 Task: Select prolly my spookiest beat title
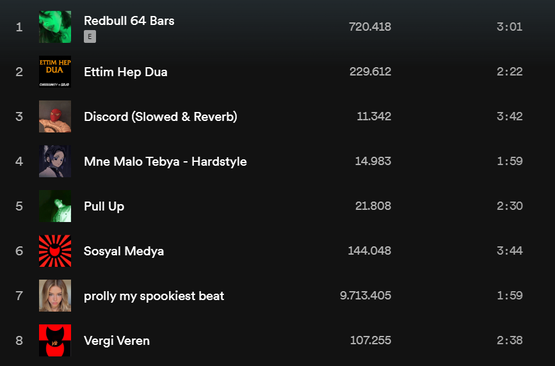(154, 296)
